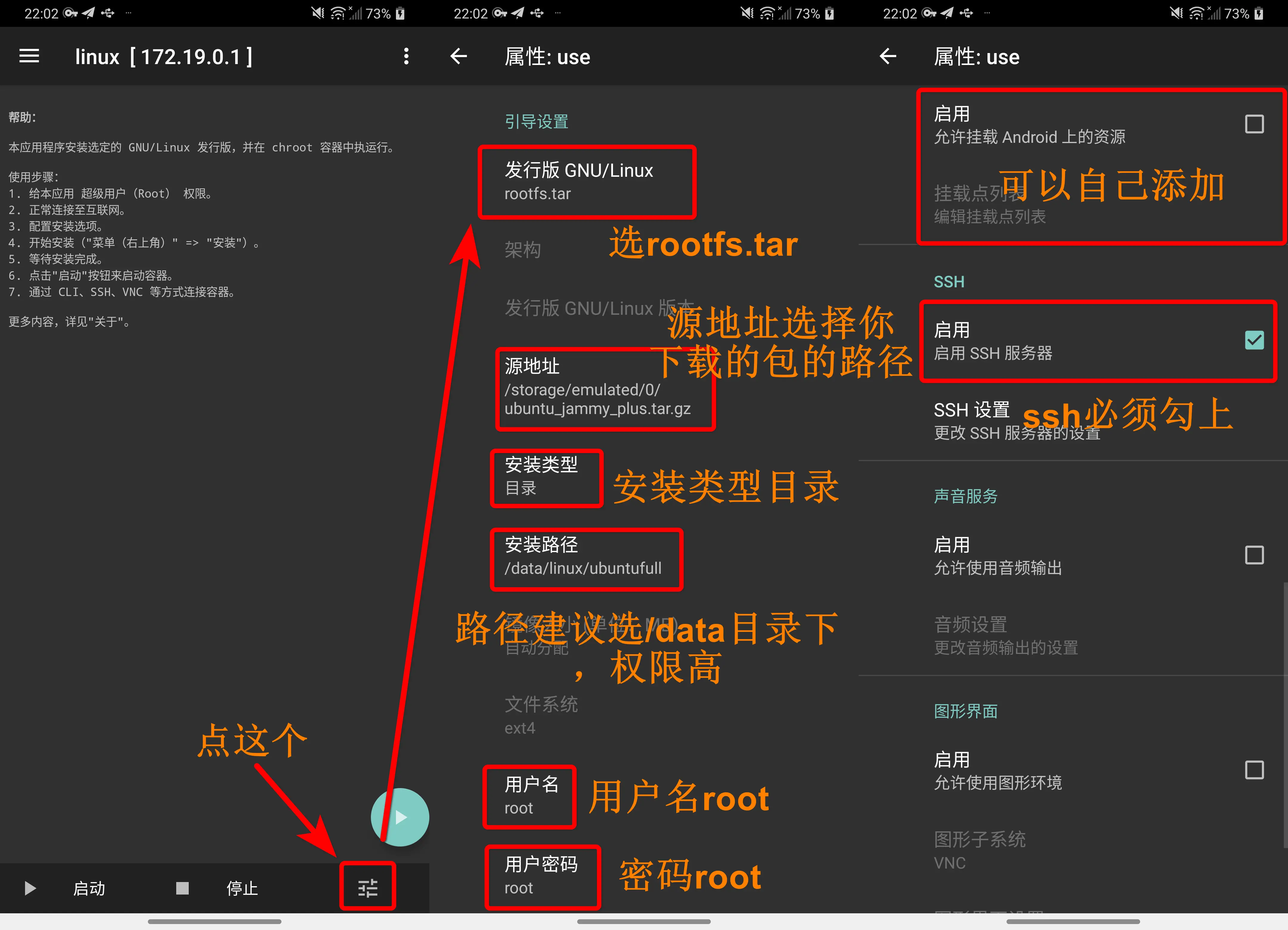Tap the VPN key icon in right status bar
Viewport: 1288px width, 930px height.
(929, 13)
